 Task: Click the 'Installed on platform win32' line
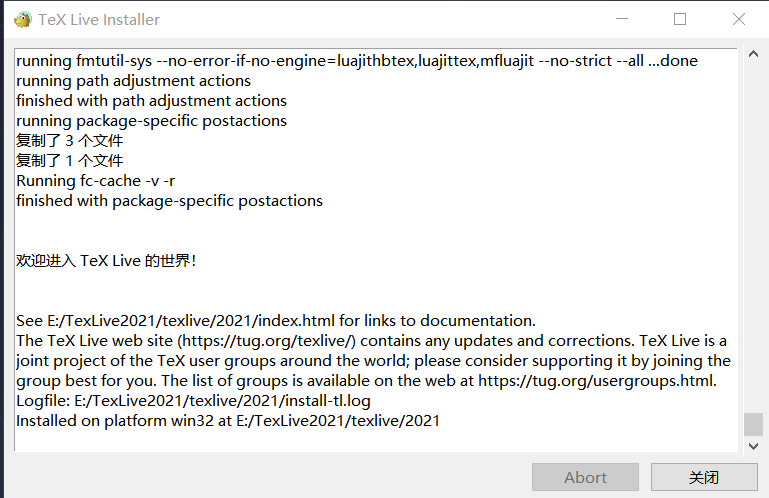228,421
